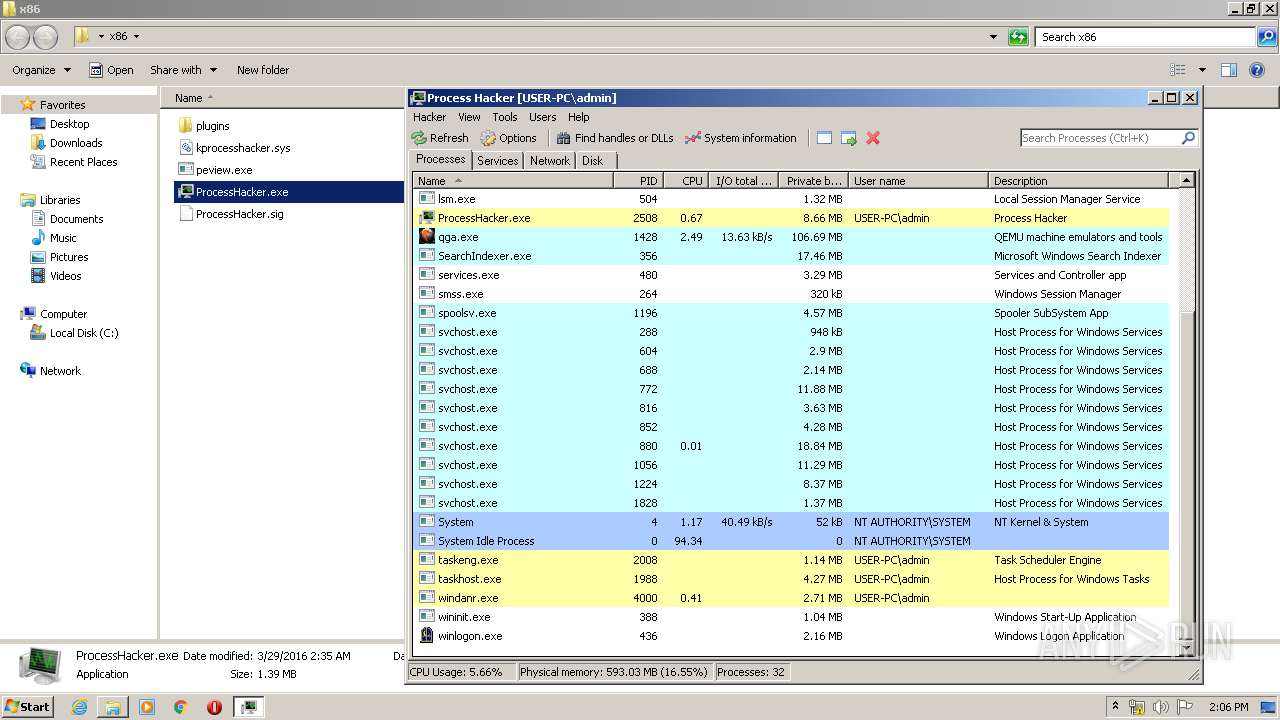The image size is (1280, 720).
Task: Switch to the Services tab
Action: (x=497, y=160)
